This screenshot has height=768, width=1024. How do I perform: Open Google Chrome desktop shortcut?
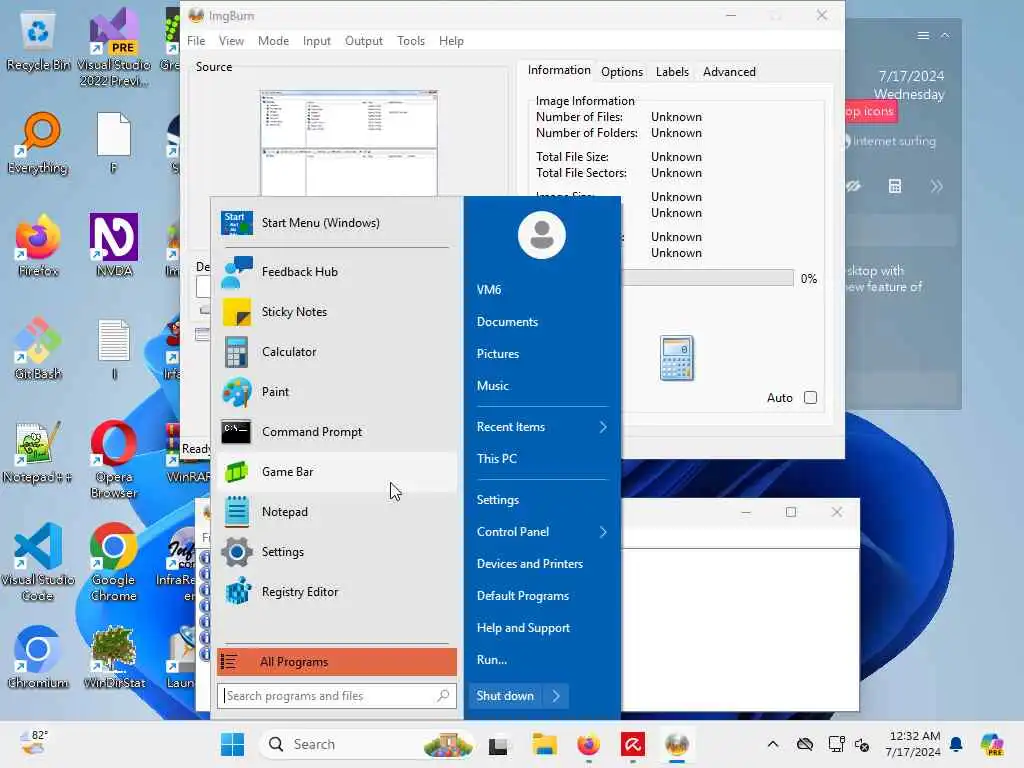point(114,562)
